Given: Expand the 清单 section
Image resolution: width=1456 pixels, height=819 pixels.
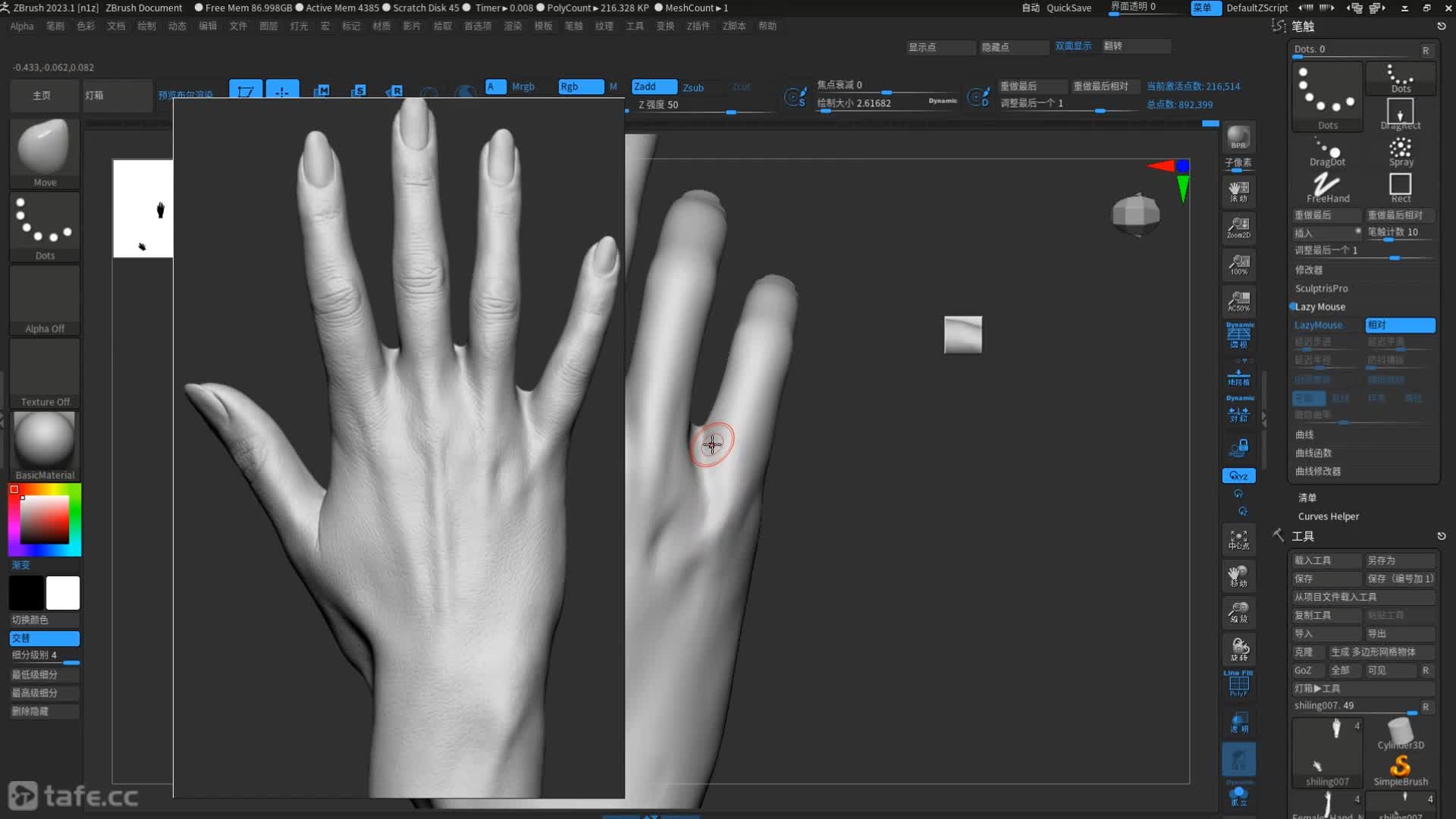Looking at the screenshot, I should (1307, 498).
